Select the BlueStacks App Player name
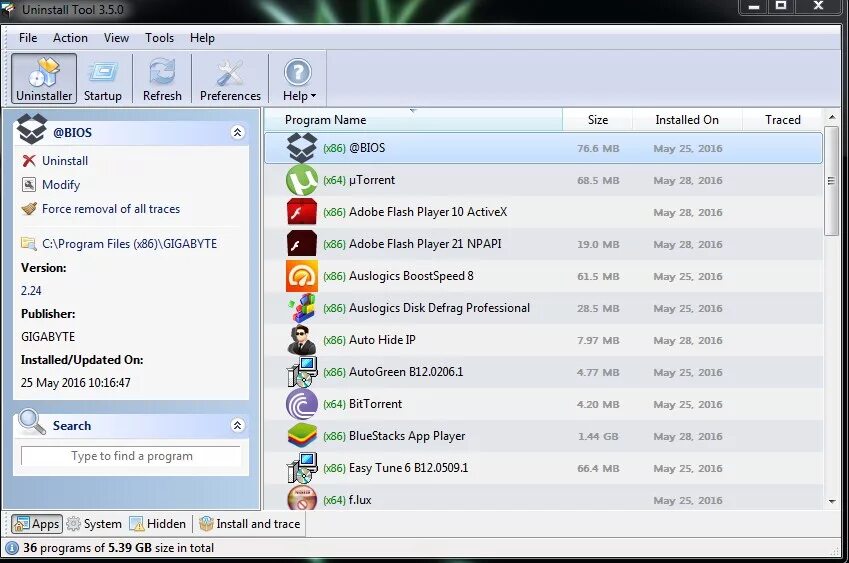This screenshot has width=849, height=563. [407, 436]
